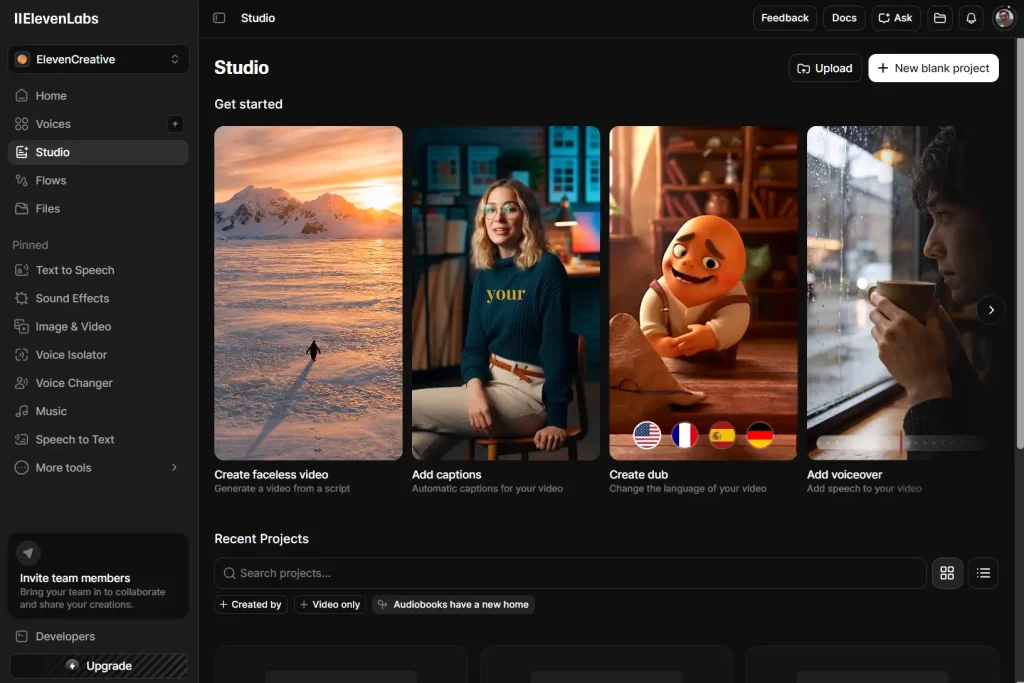The width and height of the screenshot is (1024, 683).
Task: Click the plus icon next to Voices
Action: [x=175, y=124]
